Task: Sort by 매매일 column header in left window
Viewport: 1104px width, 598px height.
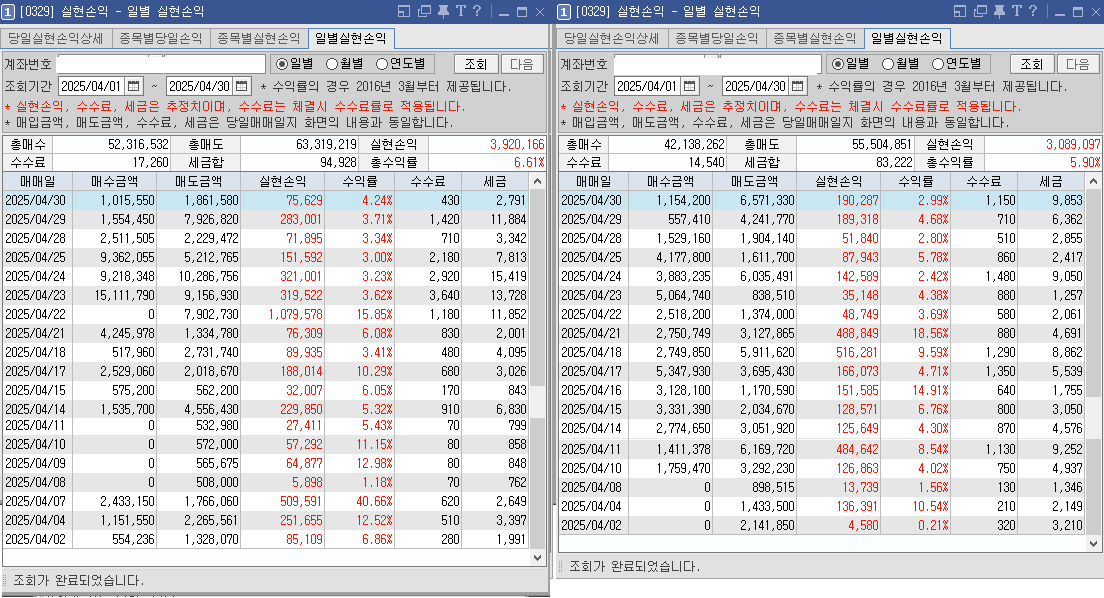Action: [x=37, y=182]
